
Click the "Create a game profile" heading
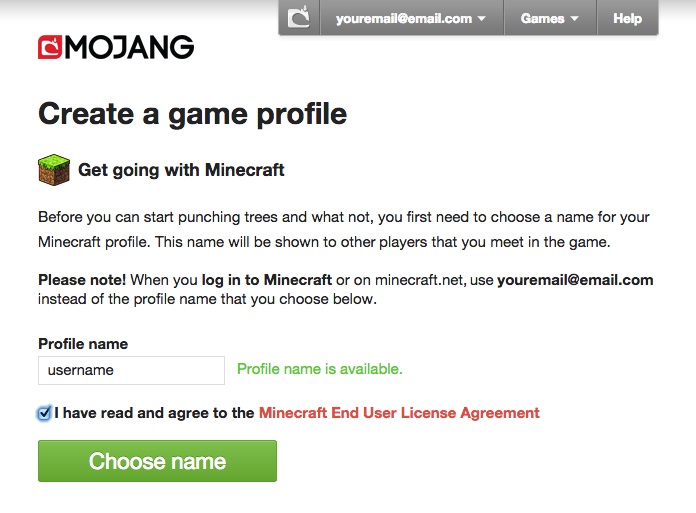192,114
